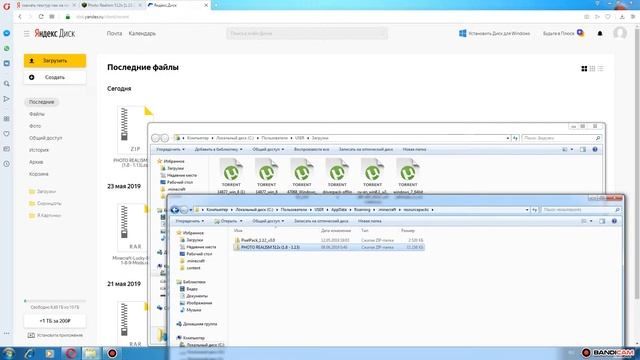Viewport: 640px width, 360px height.
Task: Open Документы library in resourcepacks window
Action: pyautogui.click(x=193, y=296)
